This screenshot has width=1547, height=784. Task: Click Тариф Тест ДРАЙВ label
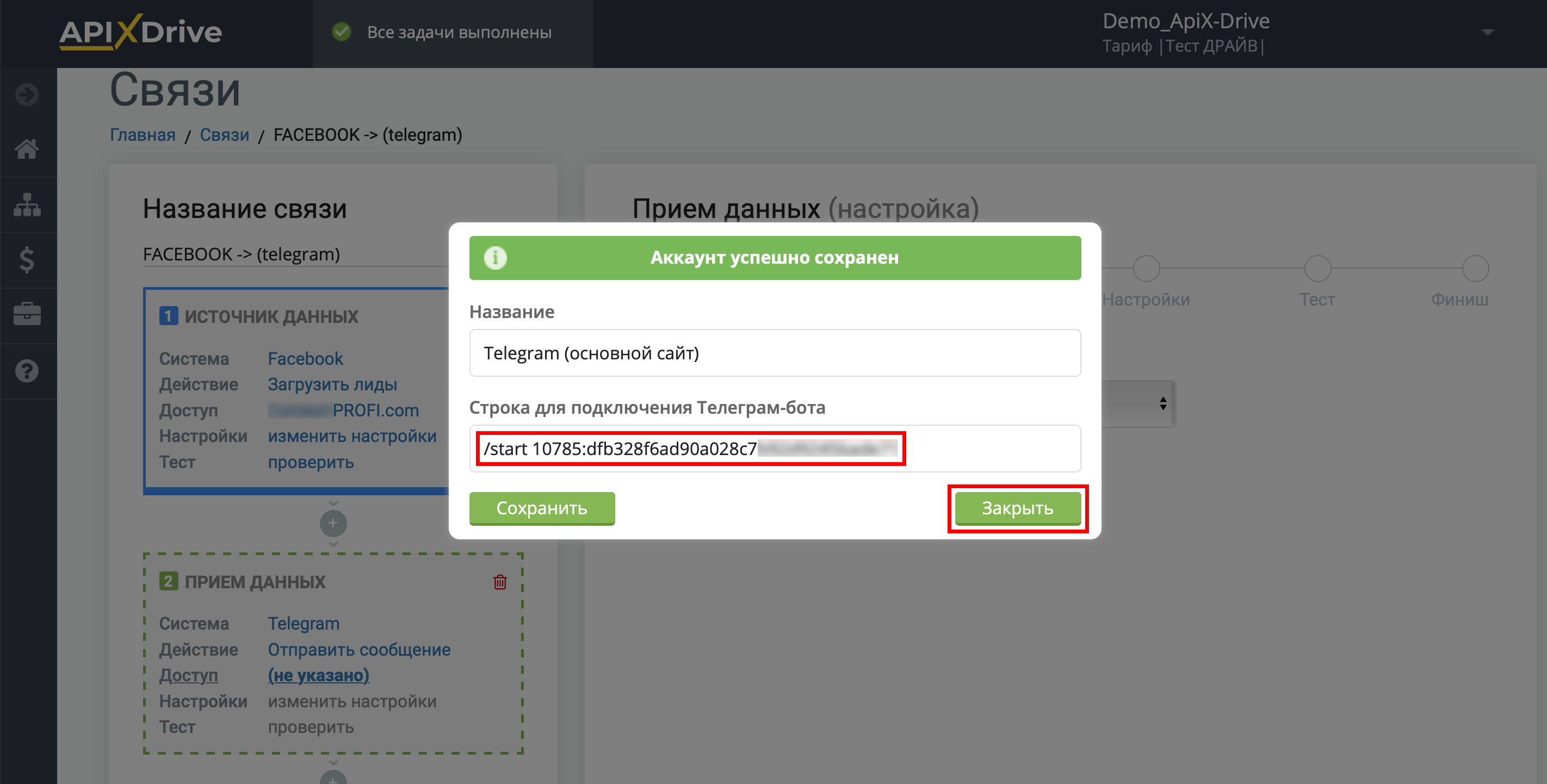coord(1183,46)
